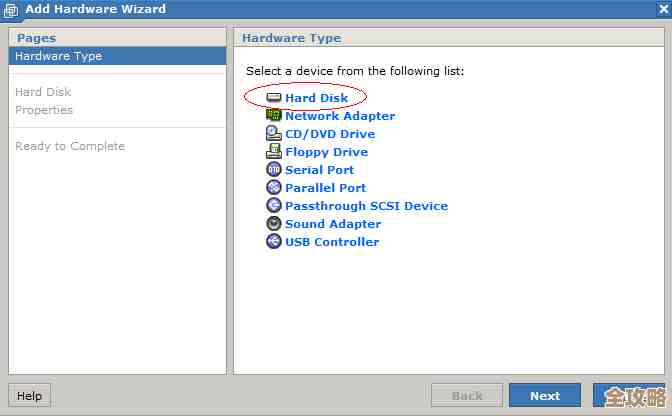Click the Hard Disk device icon

click(x=274, y=98)
